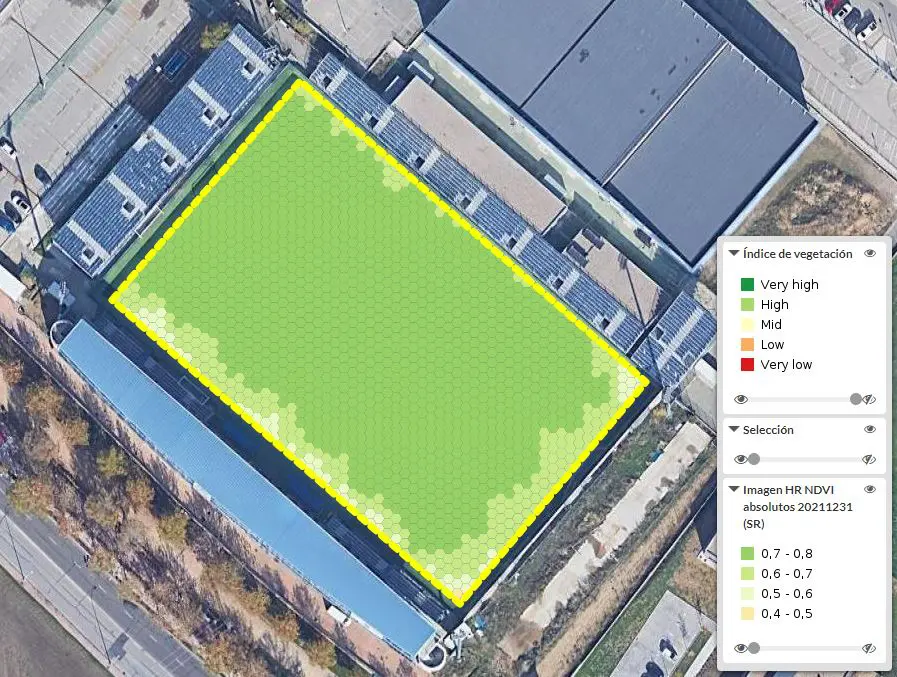Click the 0,6 - 0,7 NDVI swatch
The height and width of the screenshot is (677, 897).
[747, 573]
